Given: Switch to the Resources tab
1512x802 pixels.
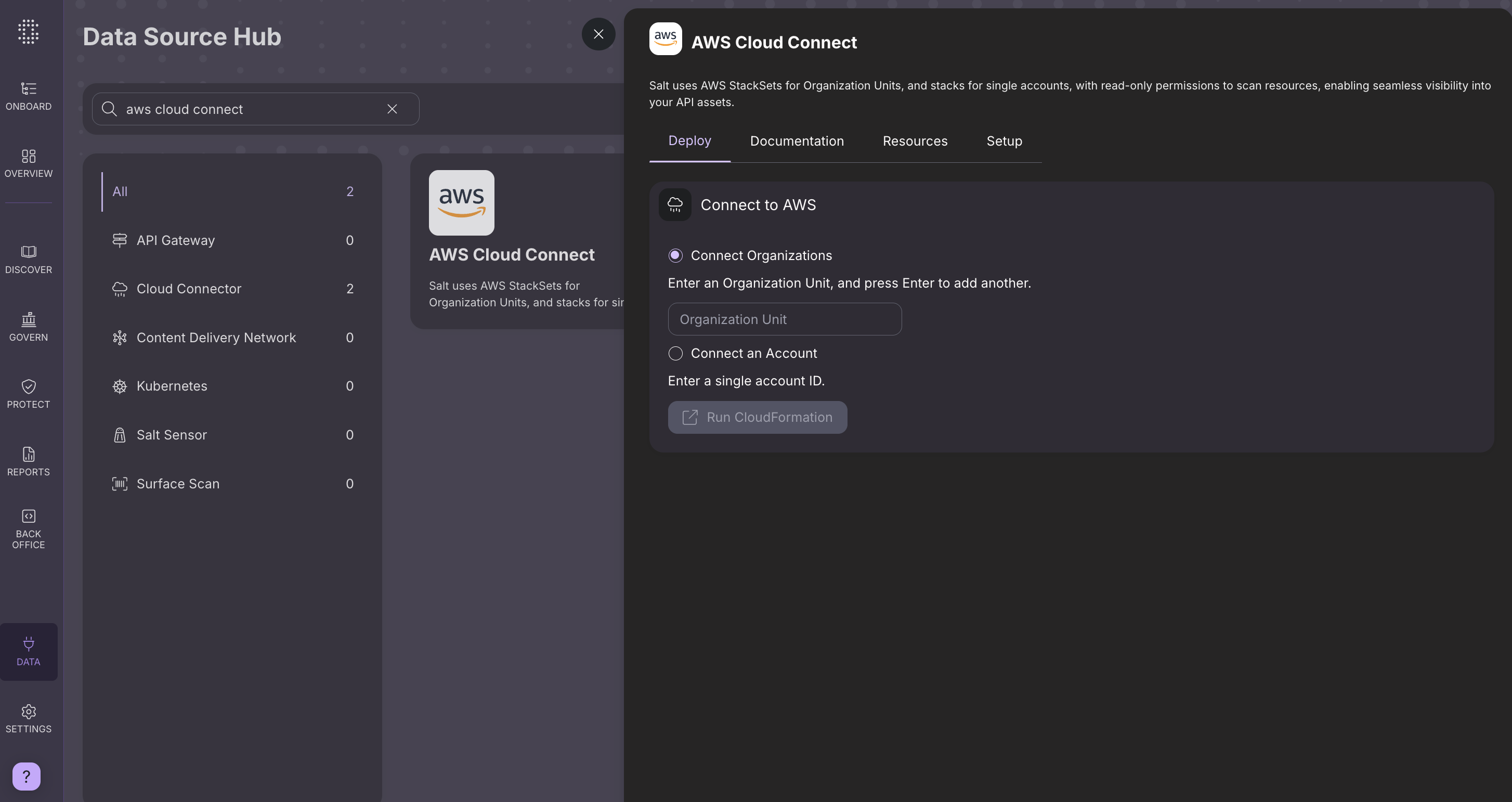Looking at the screenshot, I should coord(915,141).
